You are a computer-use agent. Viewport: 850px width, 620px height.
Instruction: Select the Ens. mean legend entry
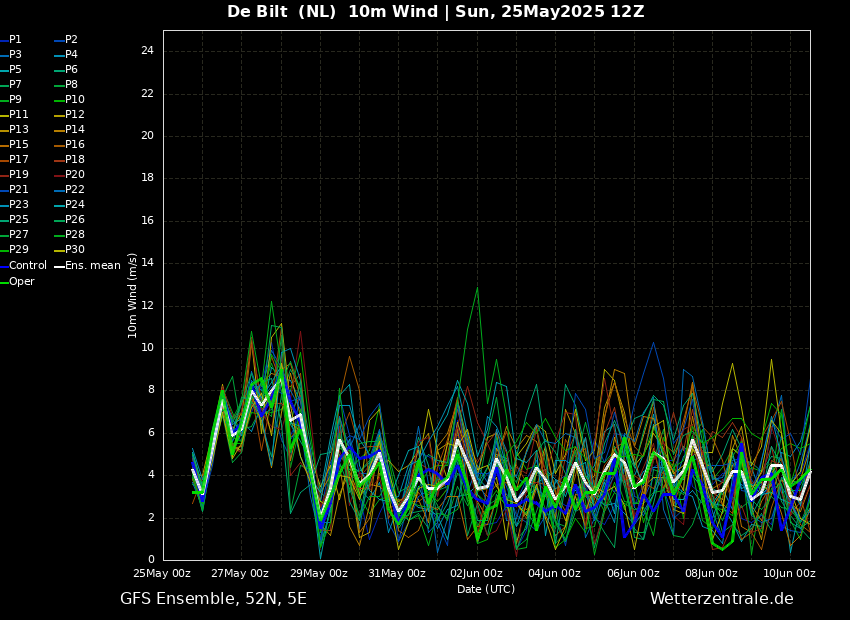click(92, 266)
